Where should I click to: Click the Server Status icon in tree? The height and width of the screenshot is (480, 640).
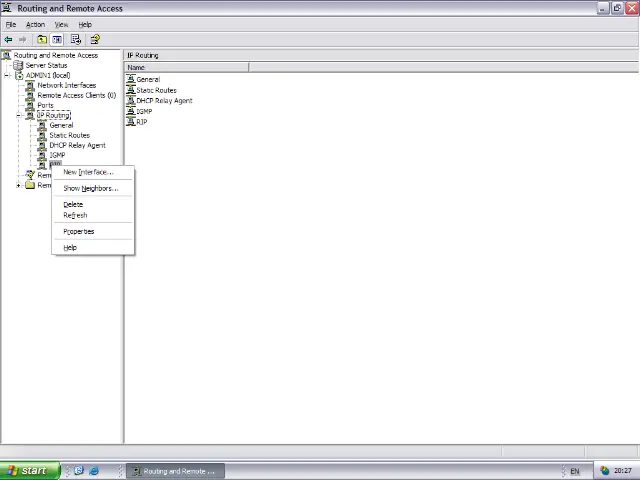click(18, 65)
